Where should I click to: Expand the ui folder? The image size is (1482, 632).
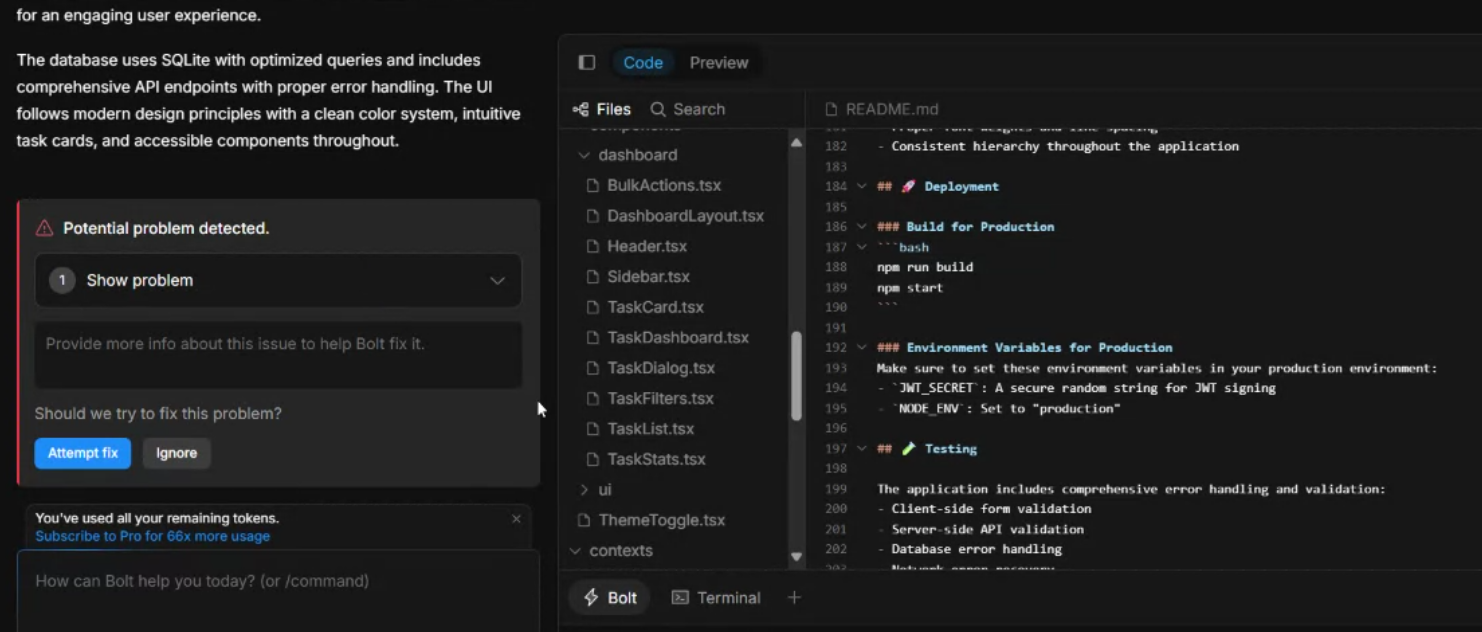(x=584, y=490)
